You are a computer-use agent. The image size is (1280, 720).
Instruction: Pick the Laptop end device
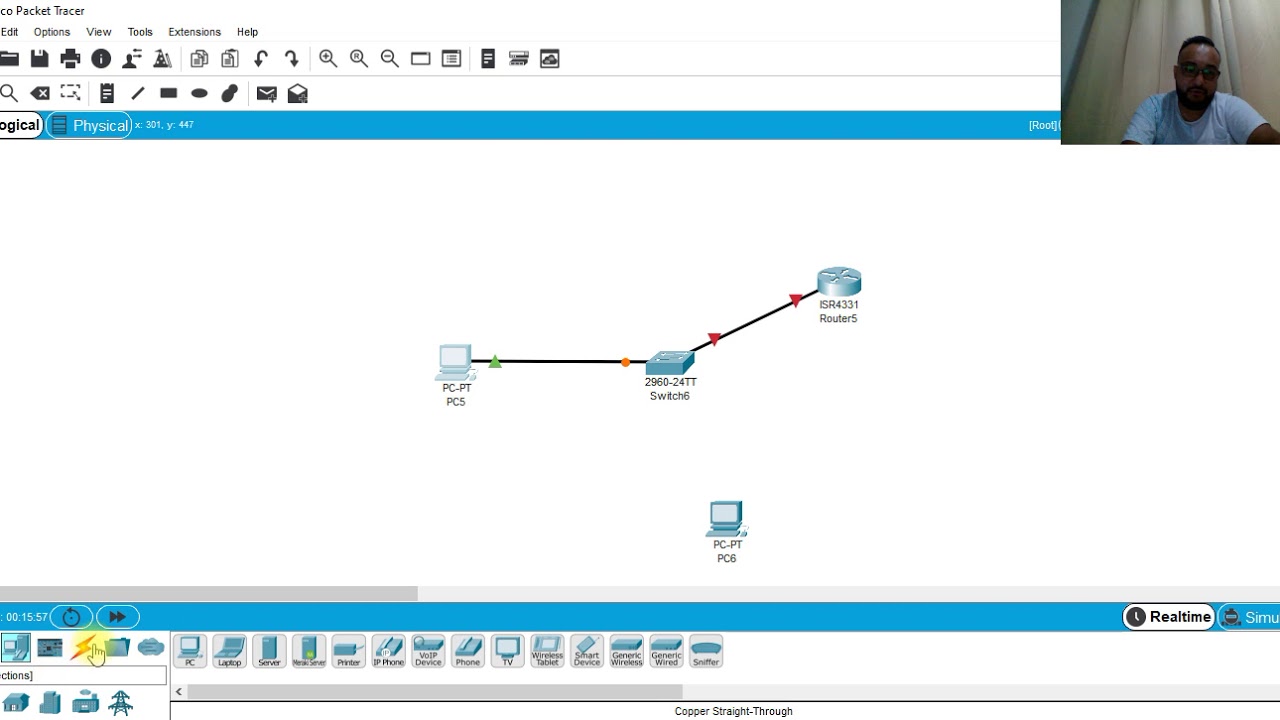pos(229,651)
